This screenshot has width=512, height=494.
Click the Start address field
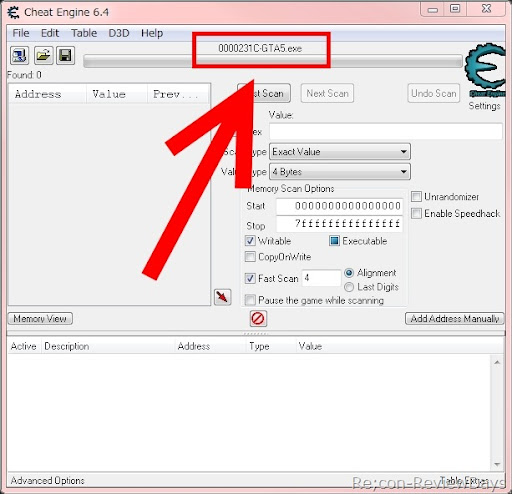[339, 206]
